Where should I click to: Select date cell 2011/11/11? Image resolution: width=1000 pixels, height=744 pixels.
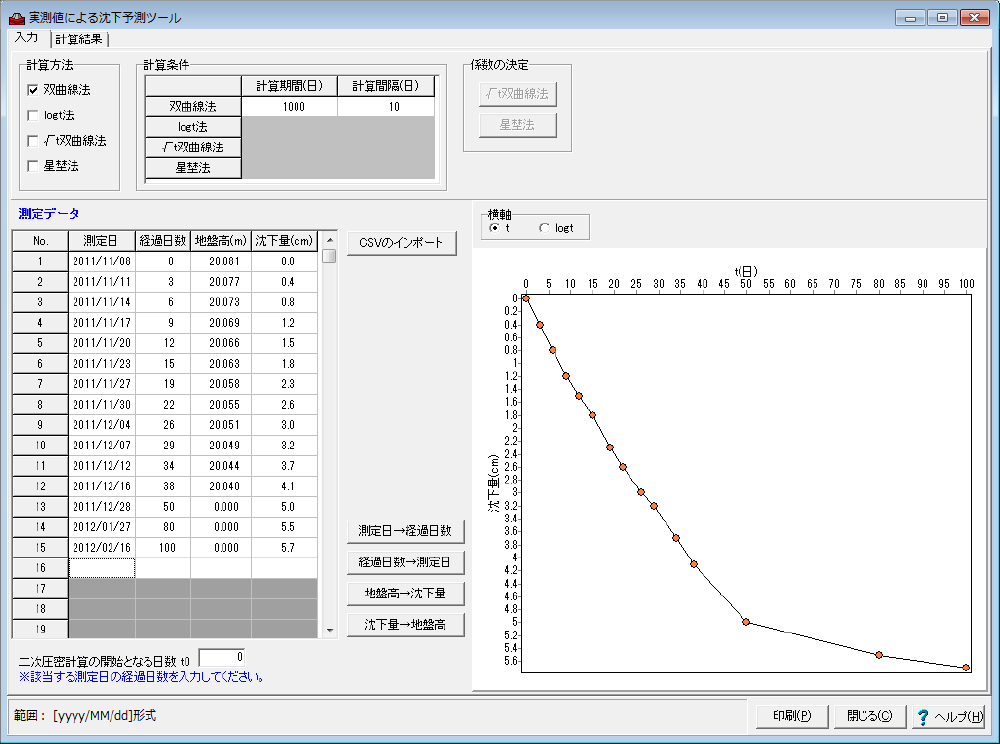[102, 282]
